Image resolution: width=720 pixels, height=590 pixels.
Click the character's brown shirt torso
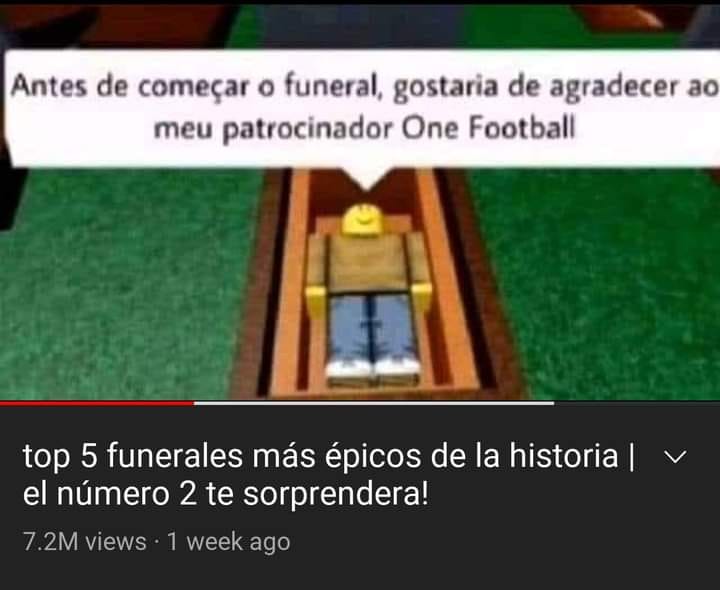367,262
